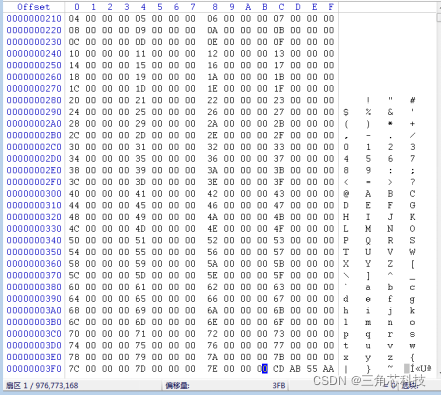Select offset row 0000000240
441x396 pixels.
pyautogui.click(x=34, y=54)
